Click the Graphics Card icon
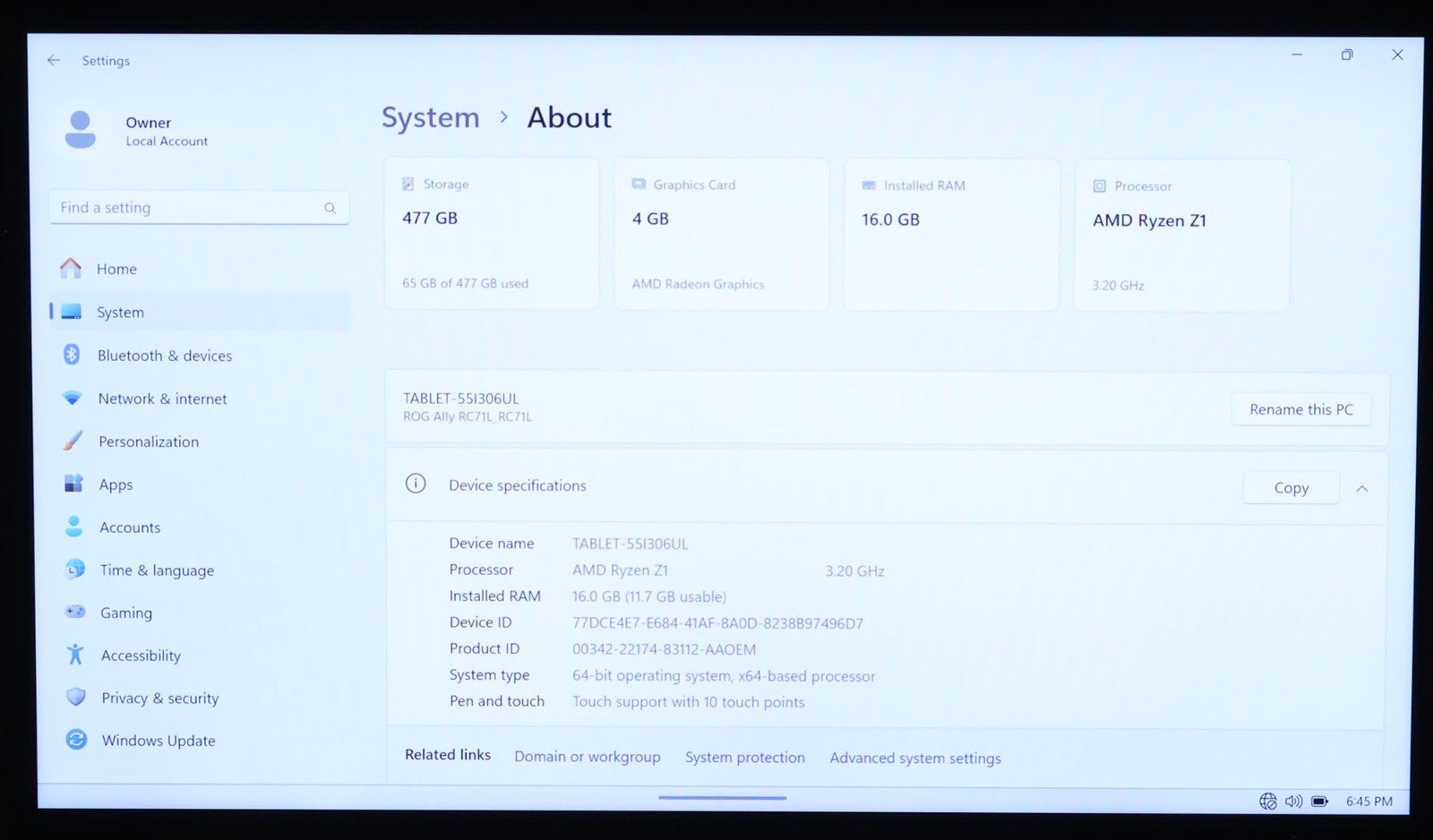Screen dimensions: 1433x840 coord(639,184)
